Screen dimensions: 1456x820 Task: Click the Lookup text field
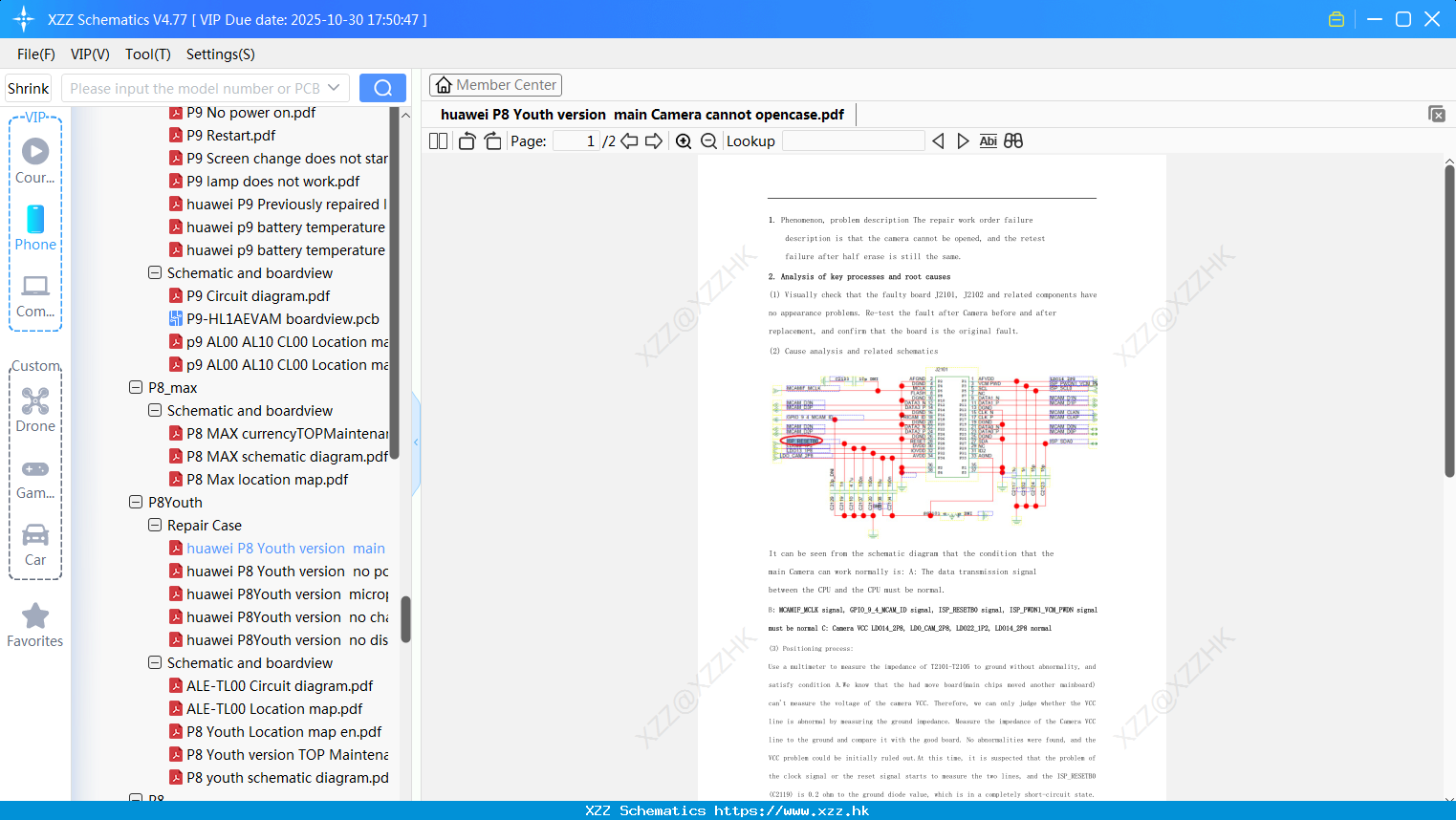854,141
